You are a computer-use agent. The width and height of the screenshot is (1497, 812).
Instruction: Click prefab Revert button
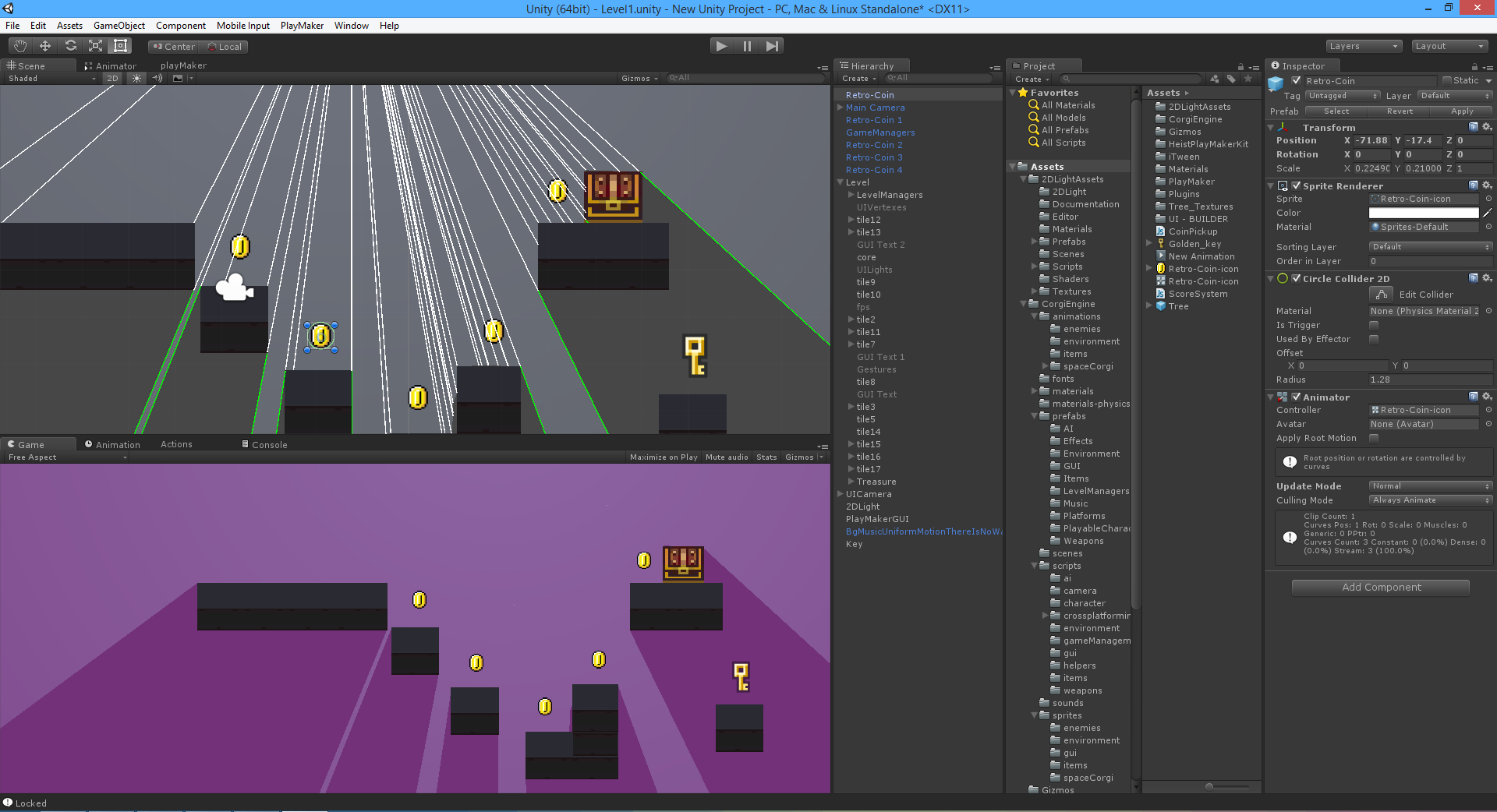click(1400, 111)
